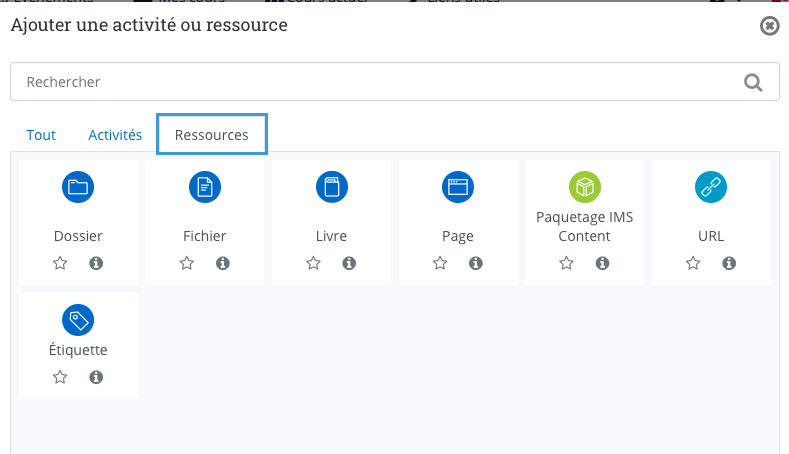Choose the Fichier file resource icon

(x=205, y=187)
